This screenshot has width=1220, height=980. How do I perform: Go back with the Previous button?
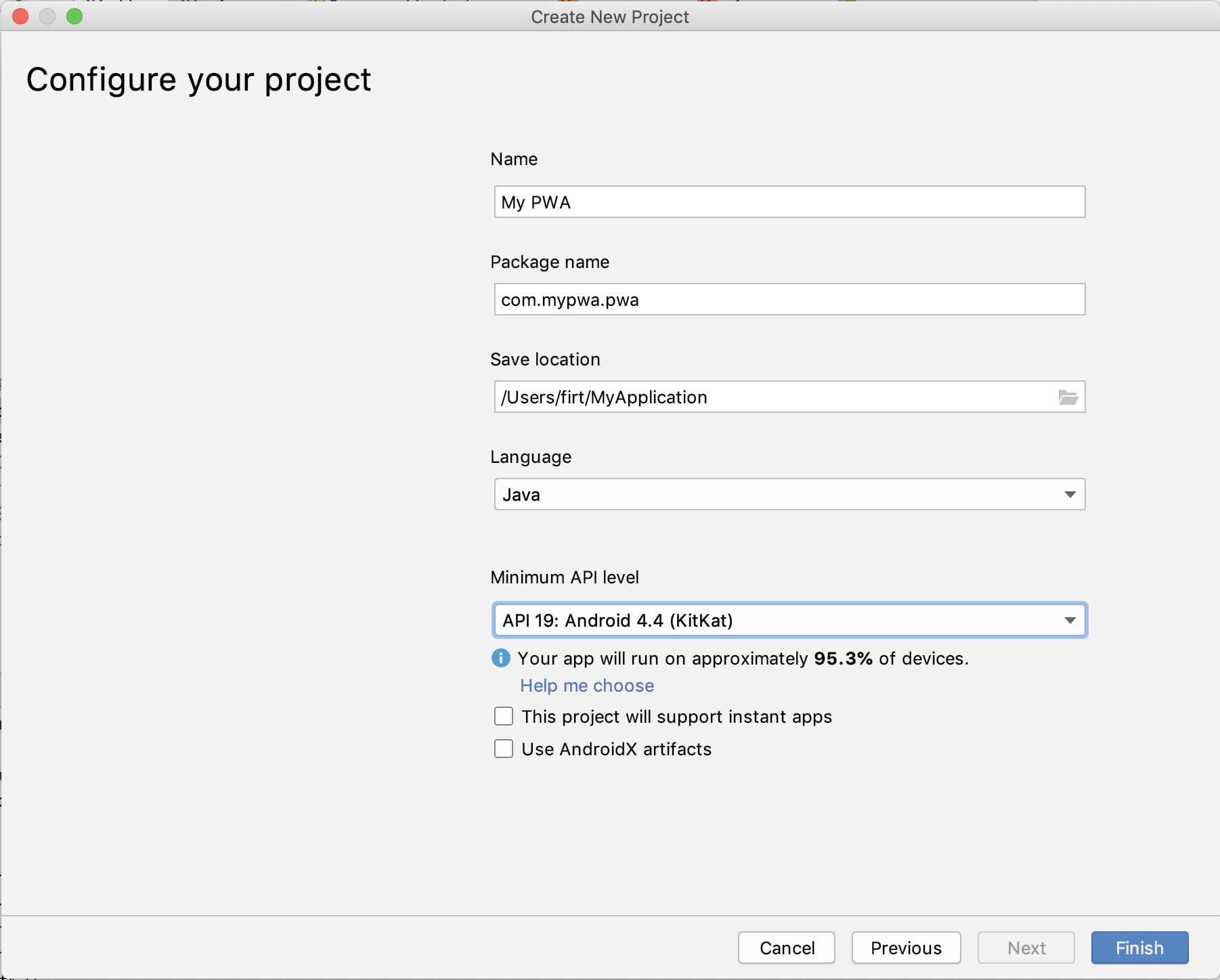click(x=906, y=948)
